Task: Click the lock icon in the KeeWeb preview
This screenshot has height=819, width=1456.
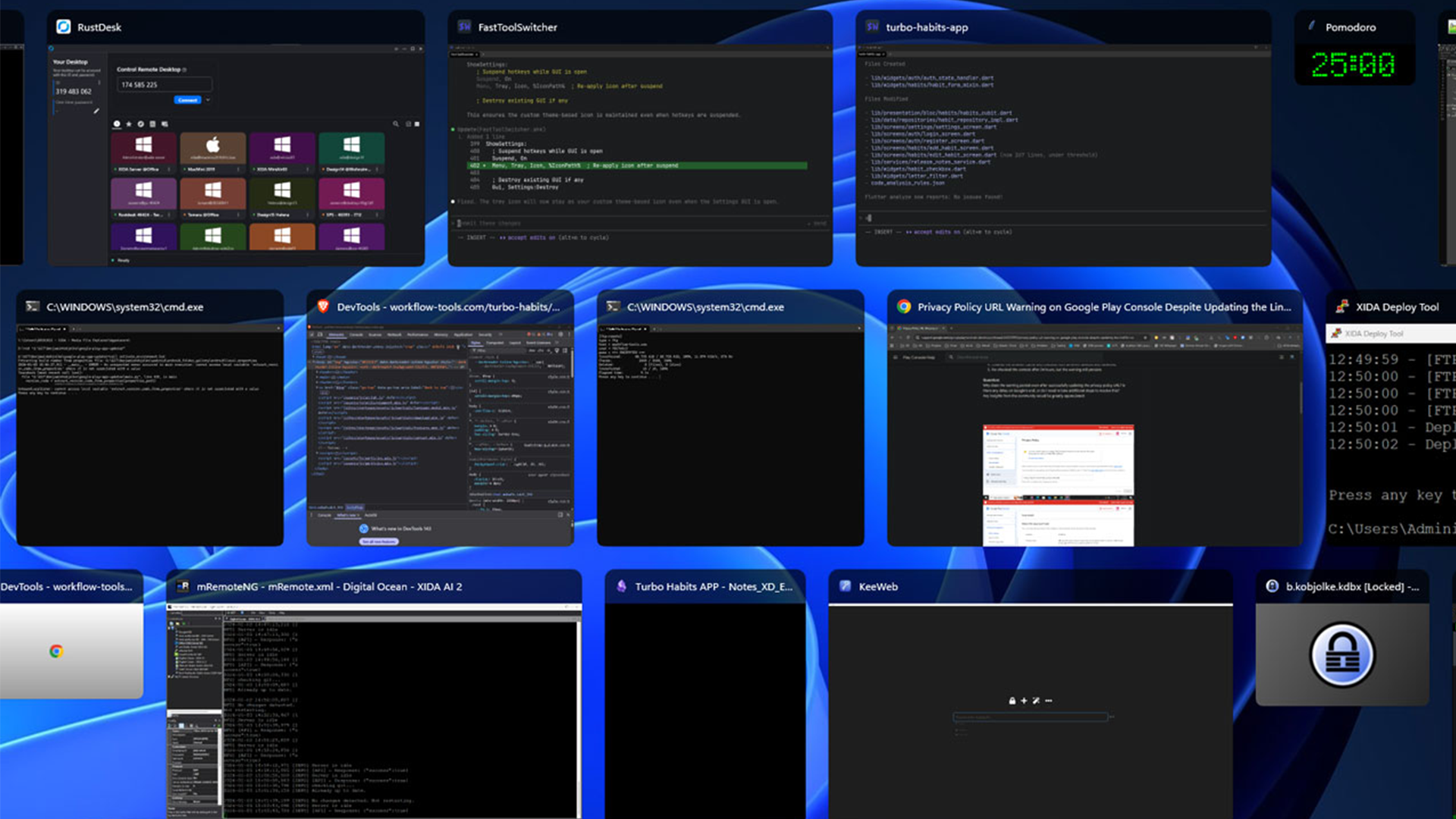Action: pos(1012,701)
